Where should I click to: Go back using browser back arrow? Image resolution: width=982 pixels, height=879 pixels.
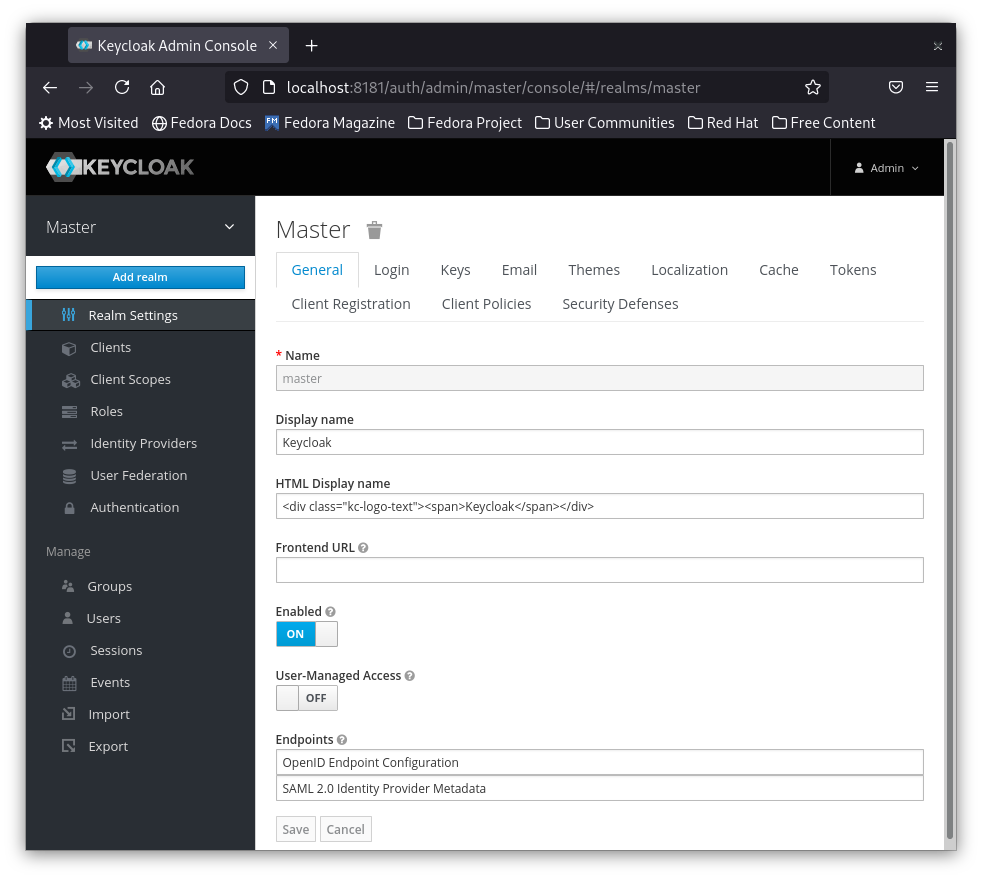click(x=50, y=87)
